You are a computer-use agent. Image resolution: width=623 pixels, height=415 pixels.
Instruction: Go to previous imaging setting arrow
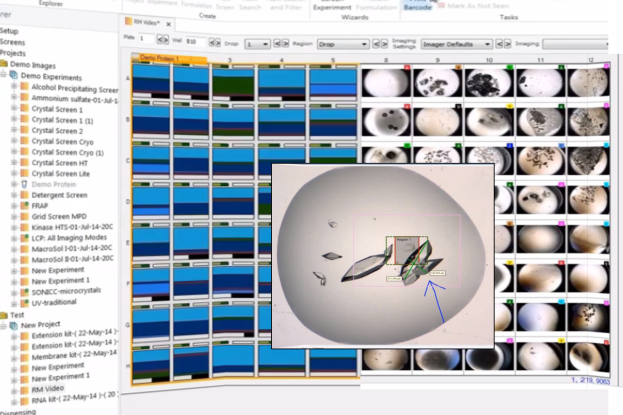[499, 44]
